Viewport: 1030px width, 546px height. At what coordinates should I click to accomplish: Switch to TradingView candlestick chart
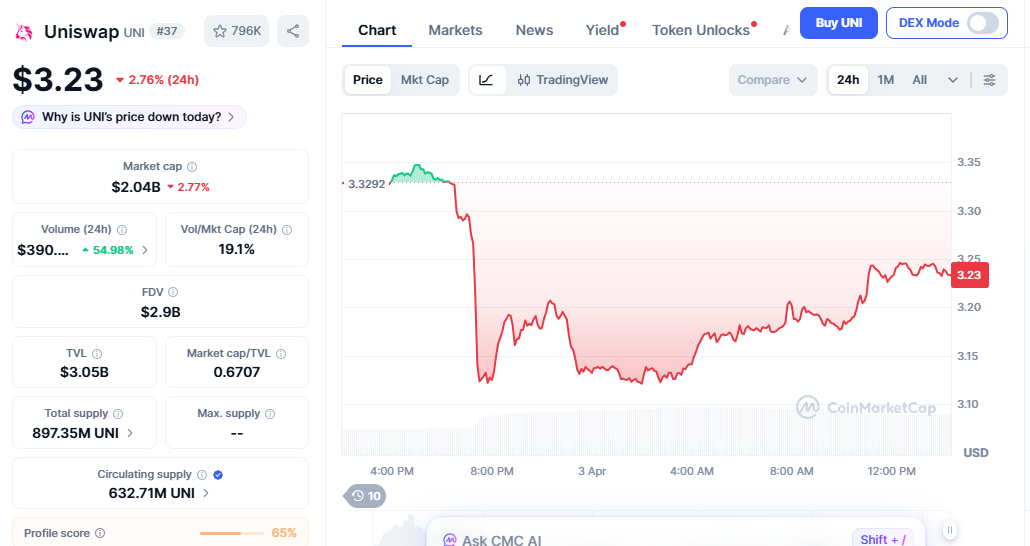[x=562, y=80]
